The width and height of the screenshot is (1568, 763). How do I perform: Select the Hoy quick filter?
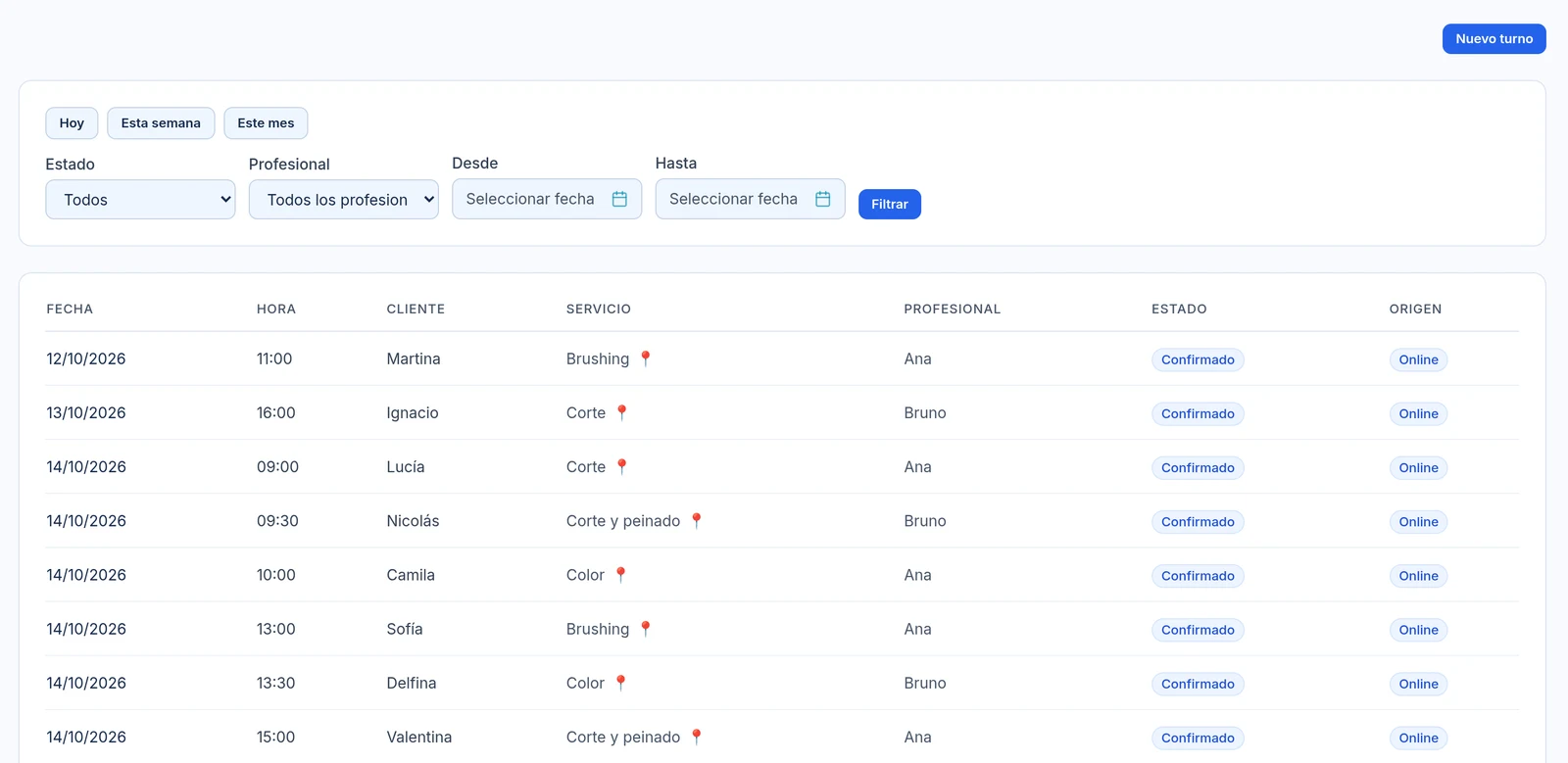tap(72, 123)
